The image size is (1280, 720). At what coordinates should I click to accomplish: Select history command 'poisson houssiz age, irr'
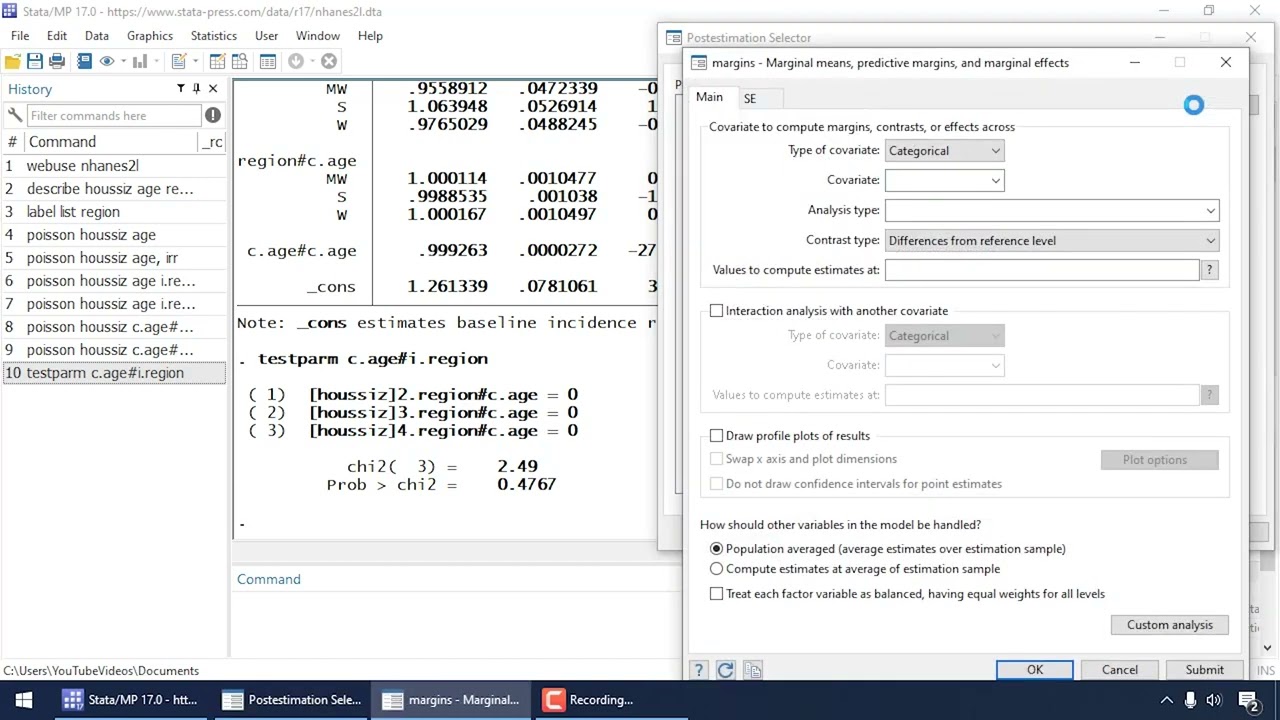coord(114,258)
